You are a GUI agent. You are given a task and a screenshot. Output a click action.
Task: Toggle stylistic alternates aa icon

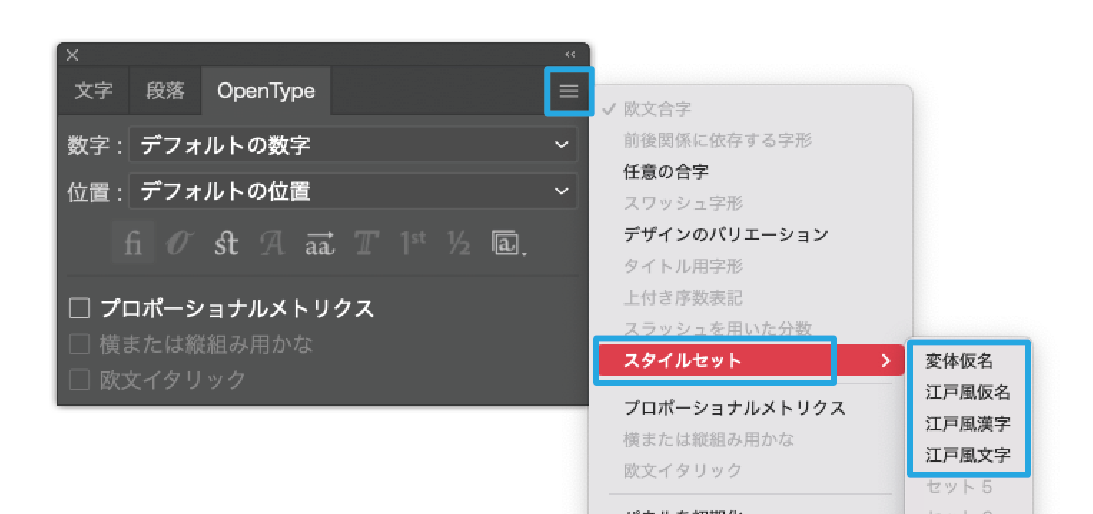(x=319, y=243)
